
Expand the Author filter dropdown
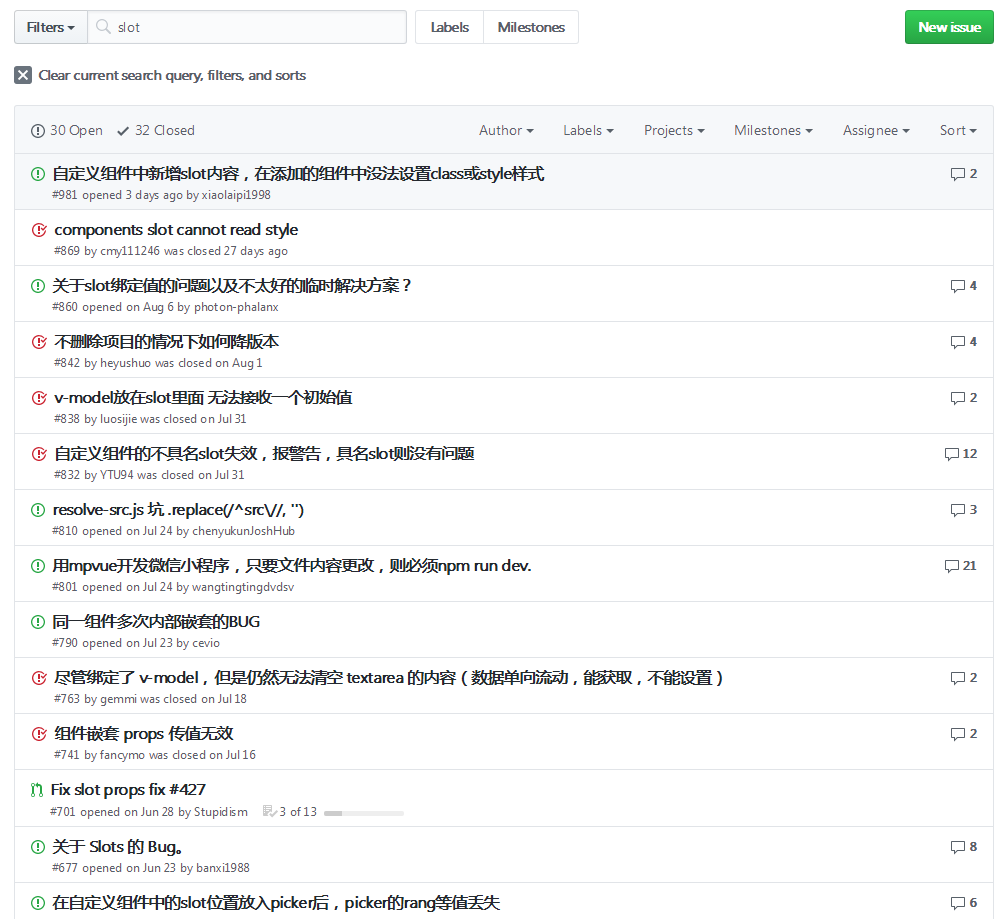pyautogui.click(x=506, y=130)
